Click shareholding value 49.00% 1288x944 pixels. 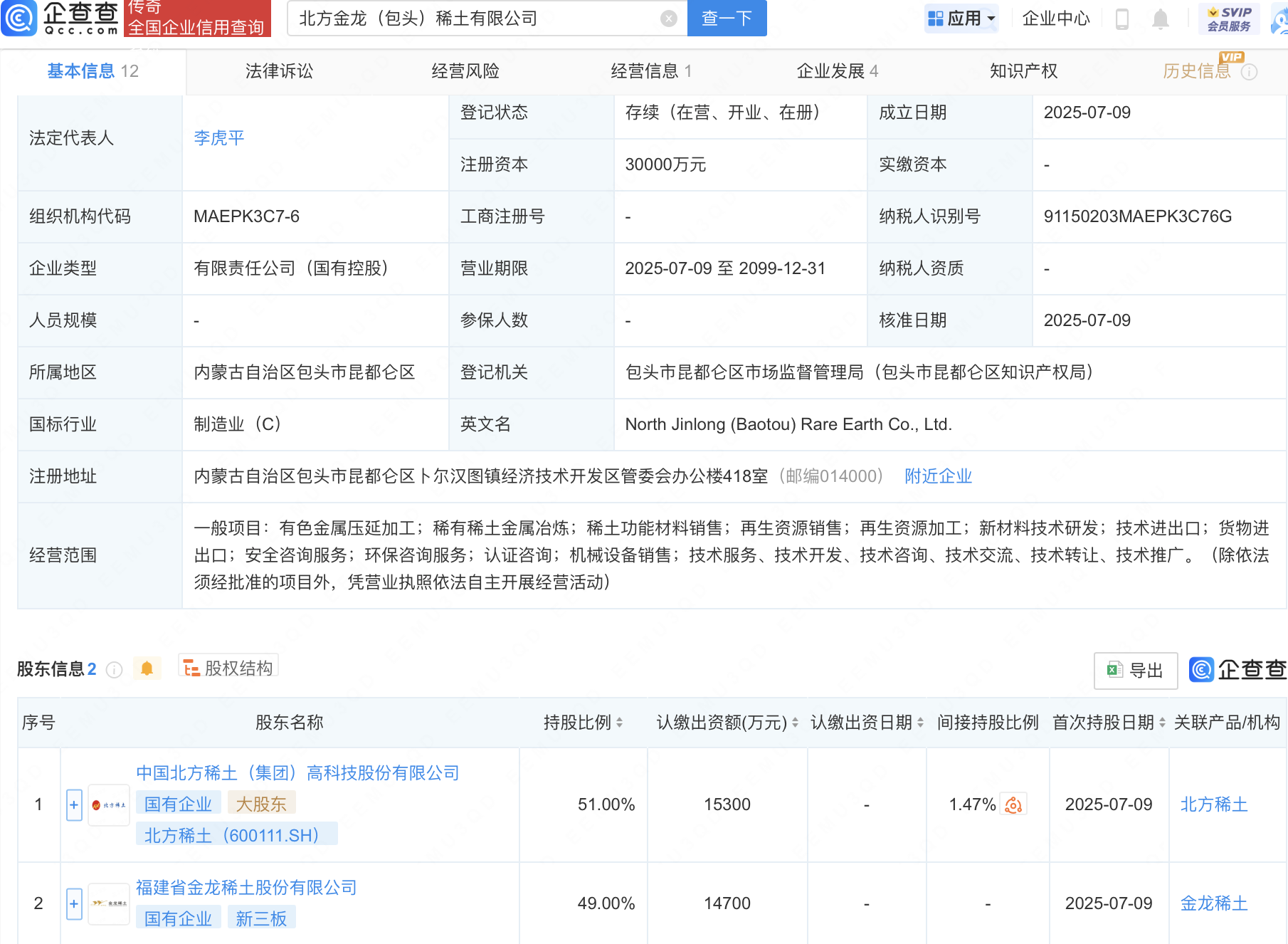pyautogui.click(x=606, y=904)
